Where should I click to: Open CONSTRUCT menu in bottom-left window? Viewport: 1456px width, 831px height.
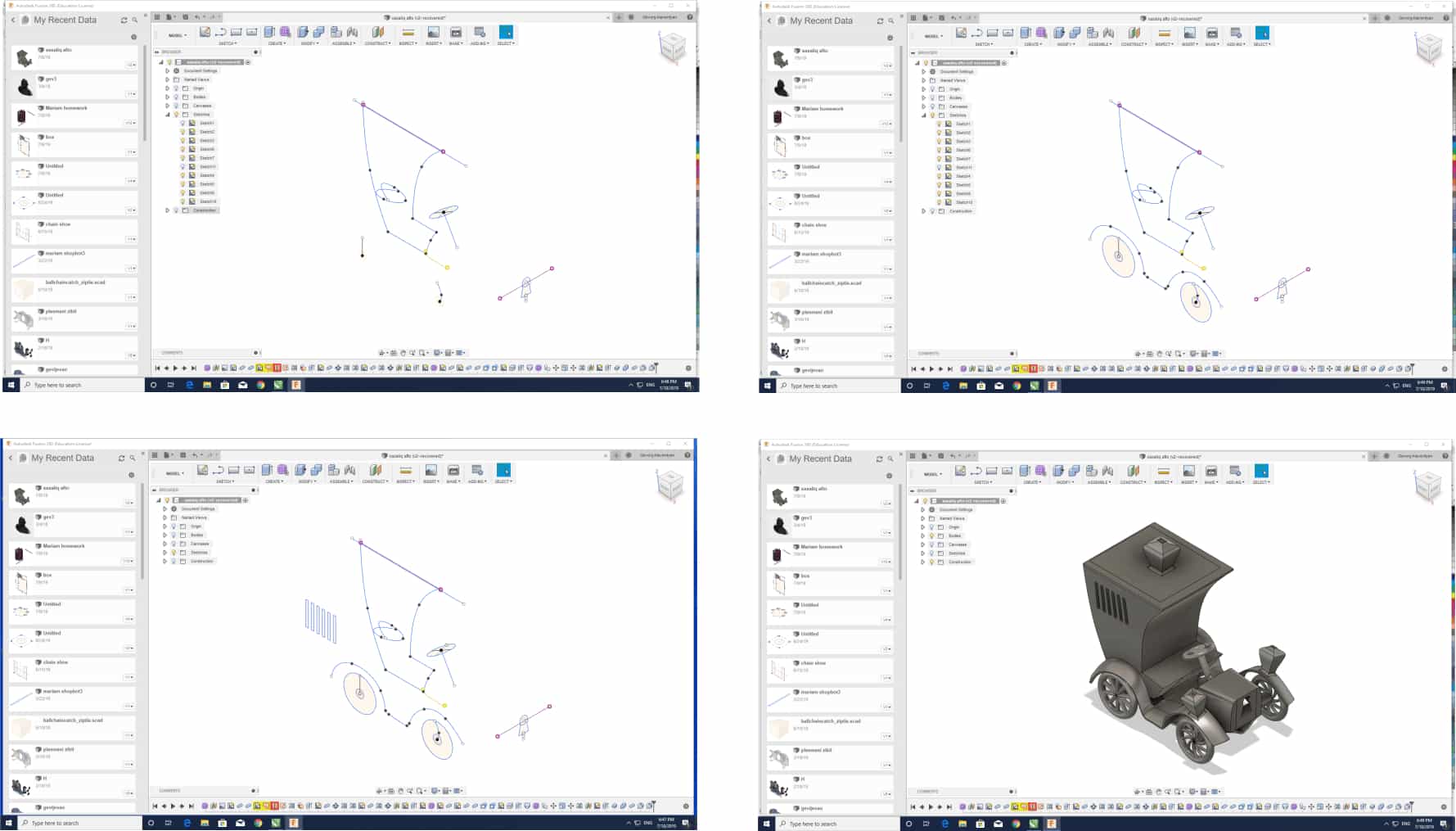point(374,481)
